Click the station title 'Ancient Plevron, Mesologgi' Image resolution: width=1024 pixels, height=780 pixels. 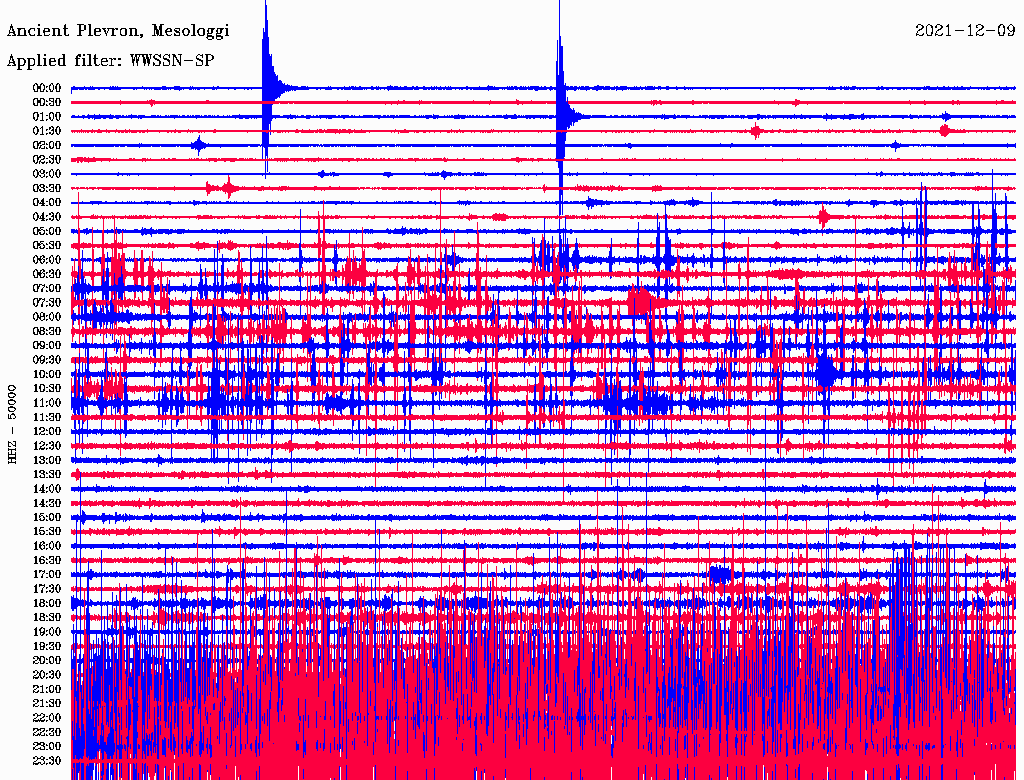pyautogui.click(x=118, y=31)
